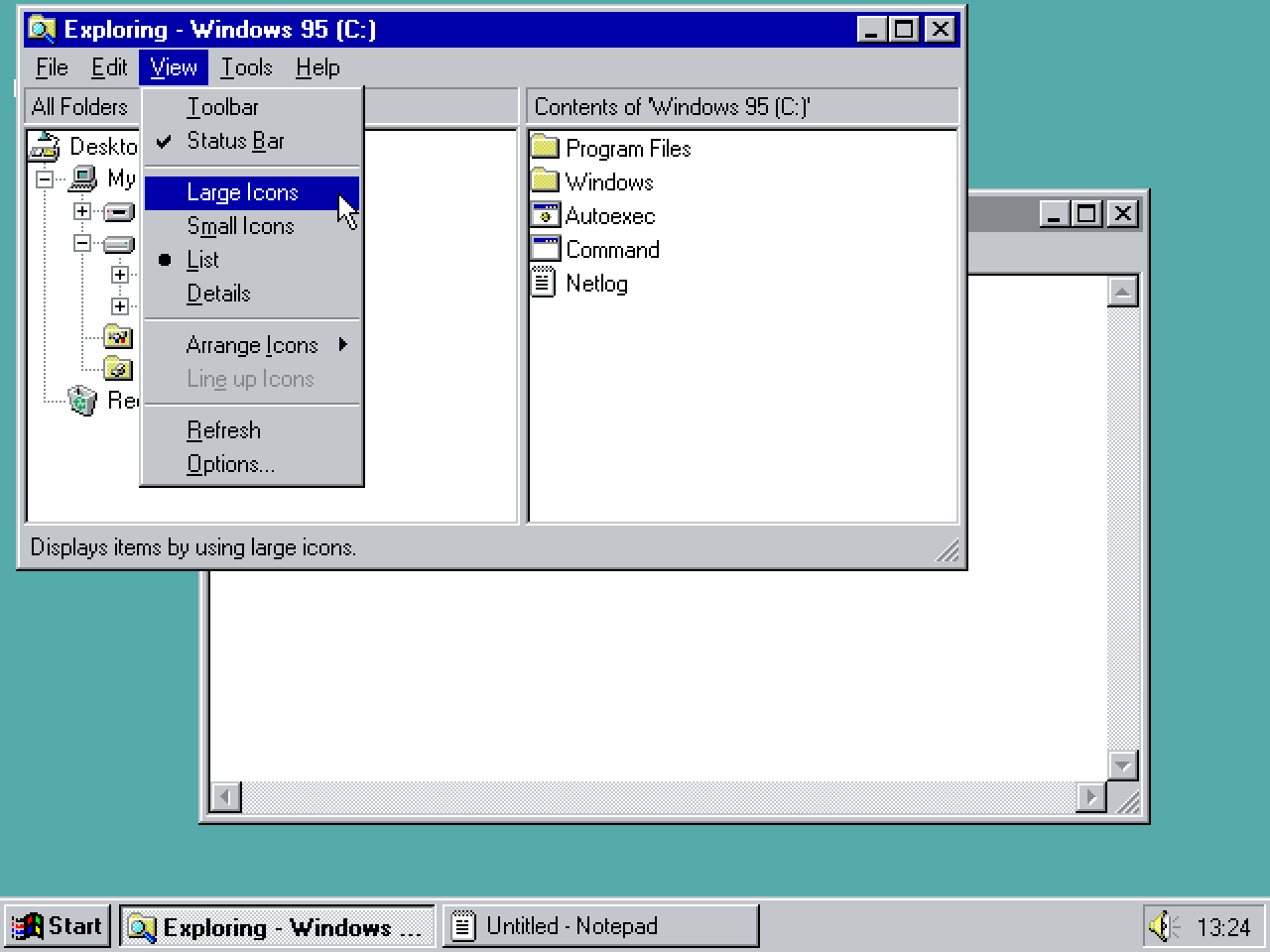Viewport: 1270px width, 952px height.
Task: Choose the List radio view option
Action: pos(252,260)
